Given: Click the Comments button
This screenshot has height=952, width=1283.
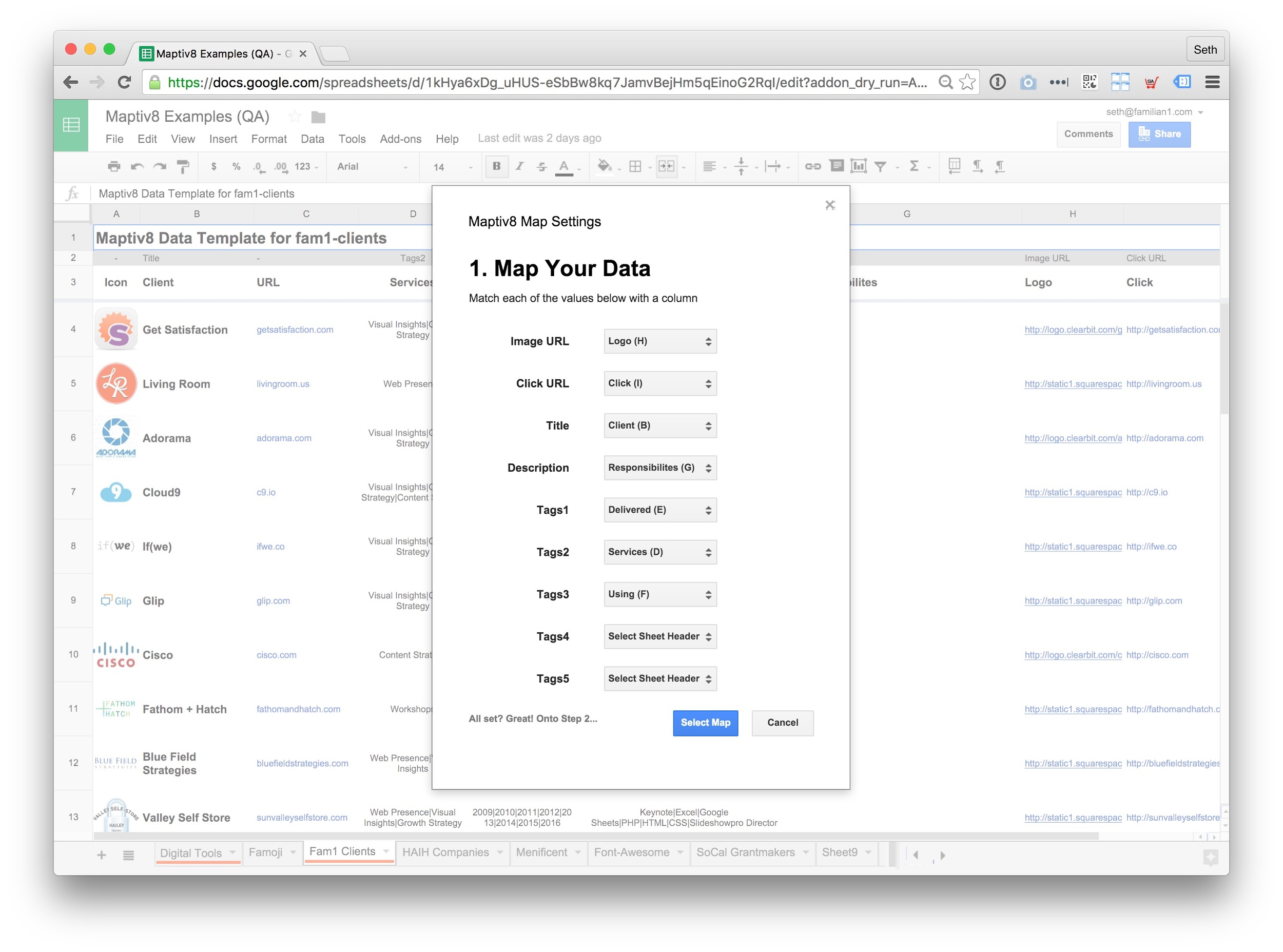Looking at the screenshot, I should pyautogui.click(x=1087, y=134).
